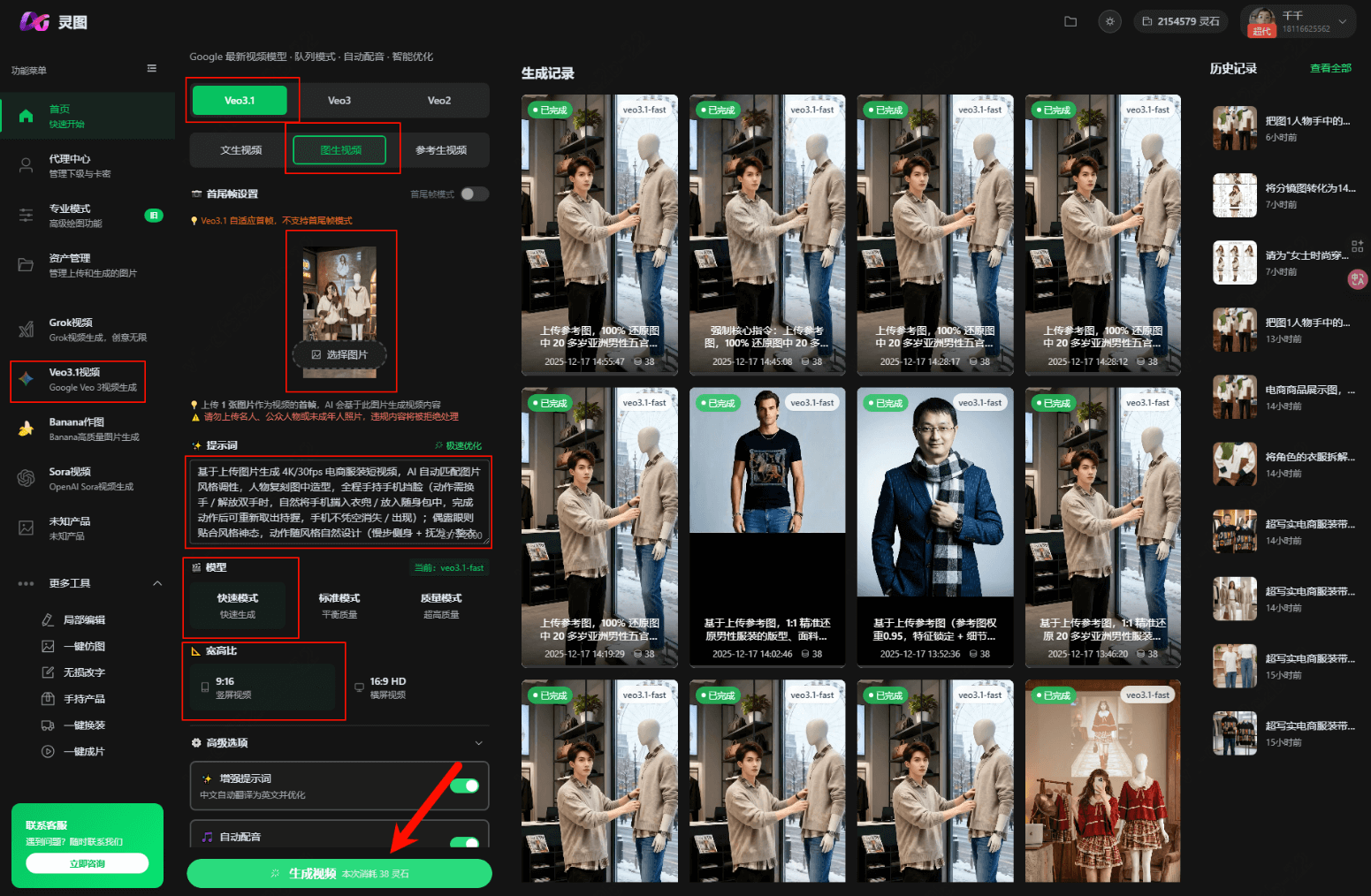
Task: Select 局部编辑 tool in sidebar
Action: click(x=84, y=620)
